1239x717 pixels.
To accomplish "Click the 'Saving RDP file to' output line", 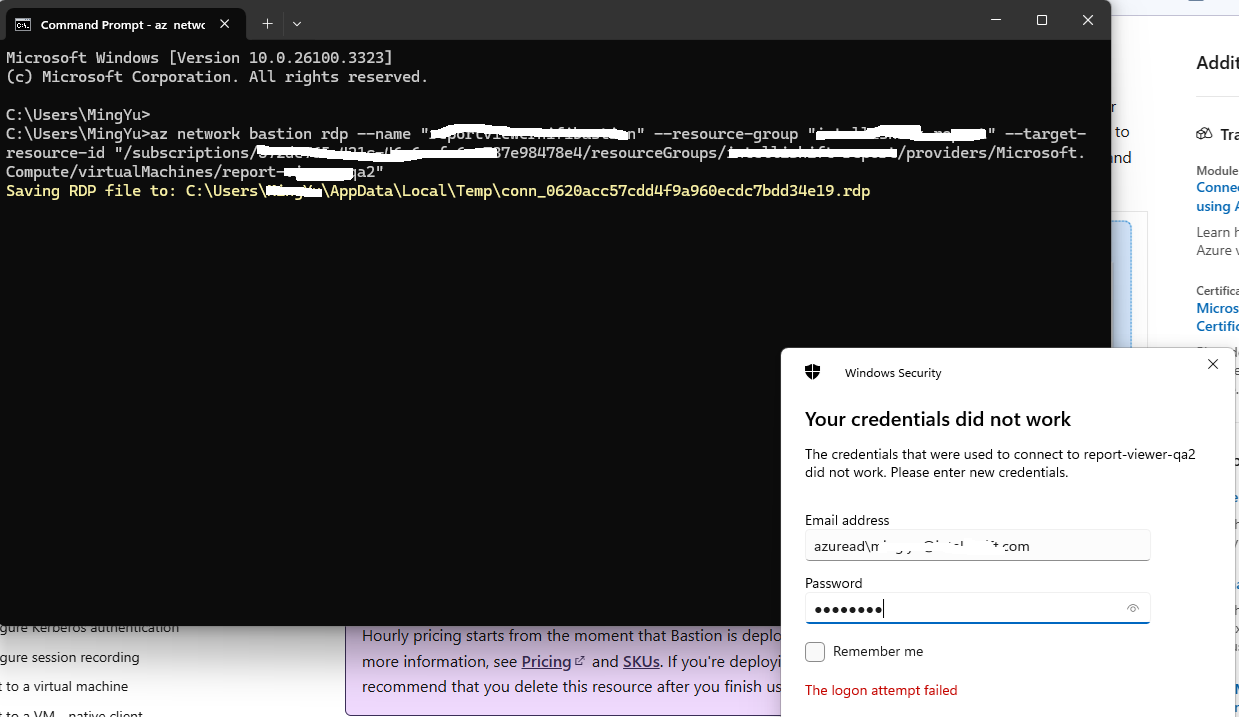I will [438, 191].
